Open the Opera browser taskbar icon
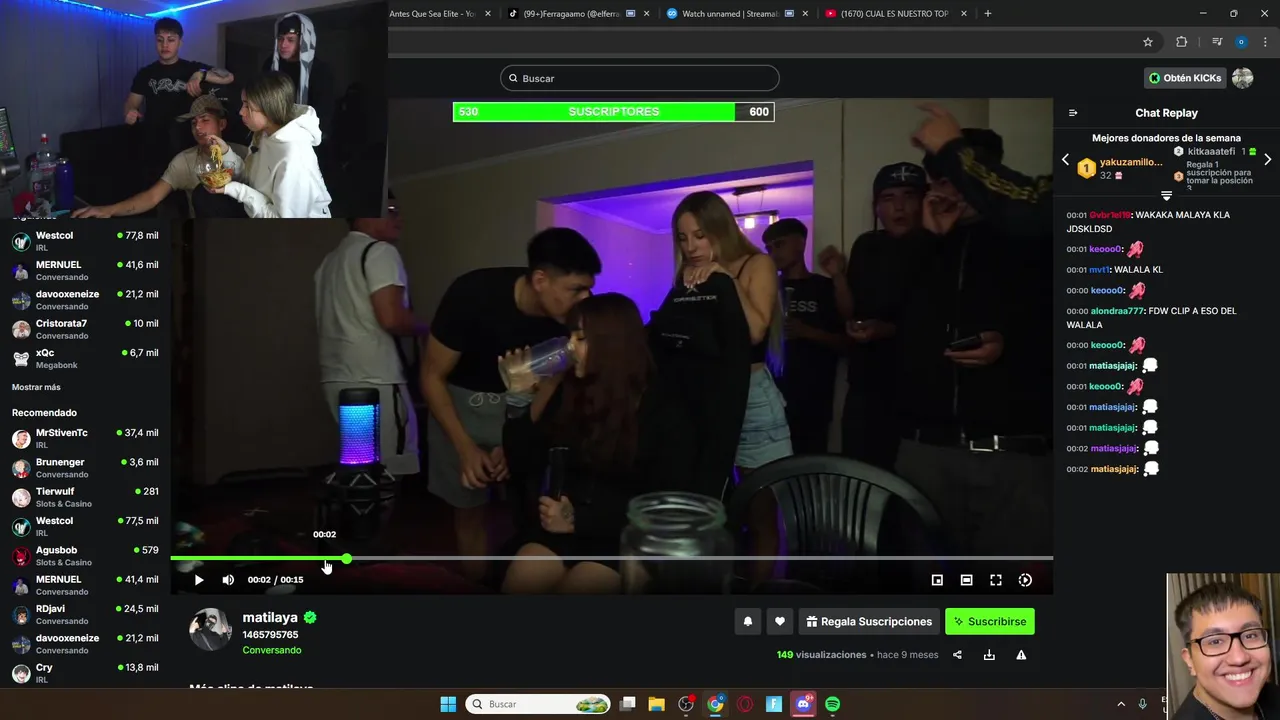Screen dimensions: 1280x720 745,704
